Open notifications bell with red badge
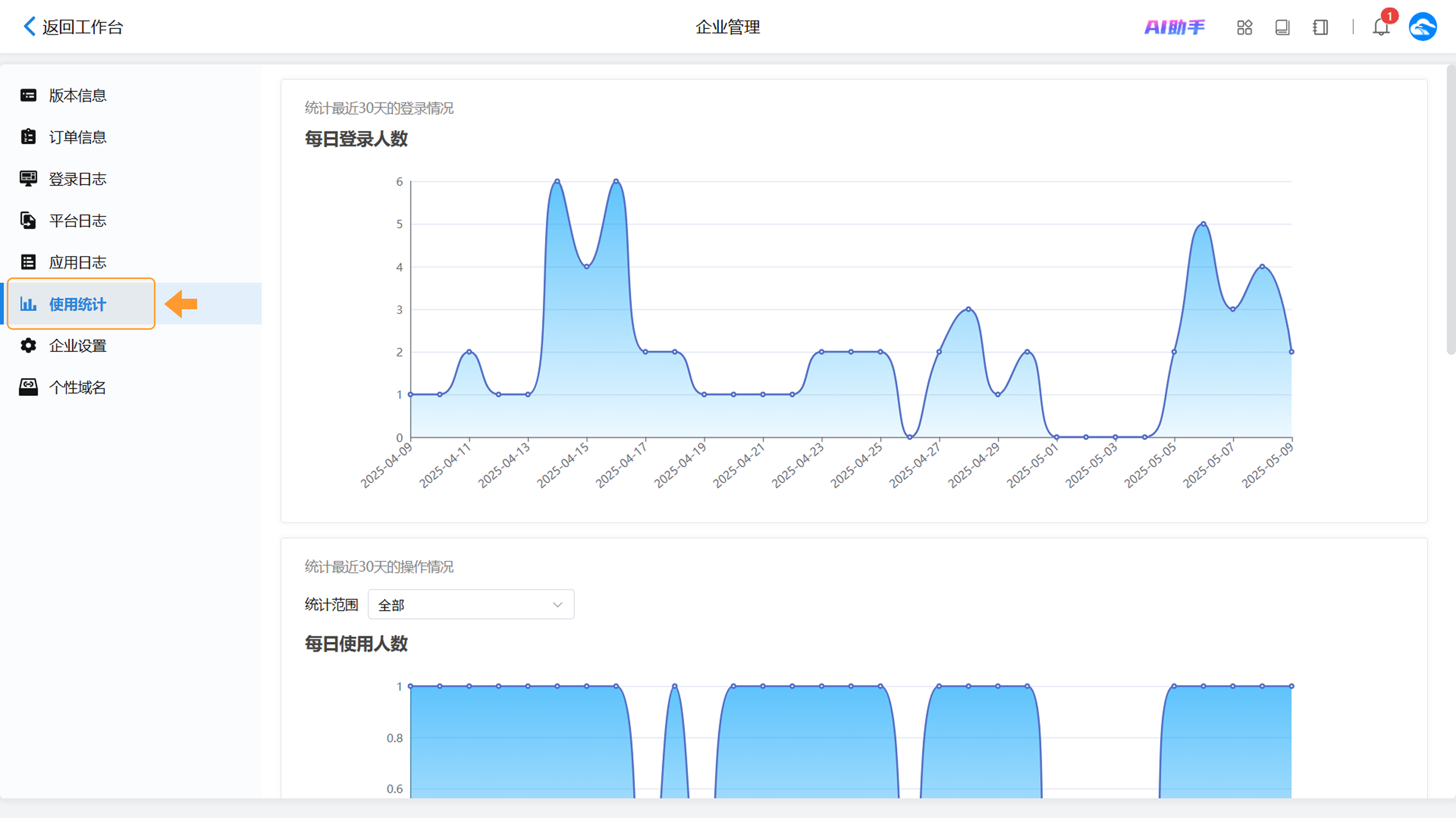Viewport: 1456px width, 818px height. 1381,27
